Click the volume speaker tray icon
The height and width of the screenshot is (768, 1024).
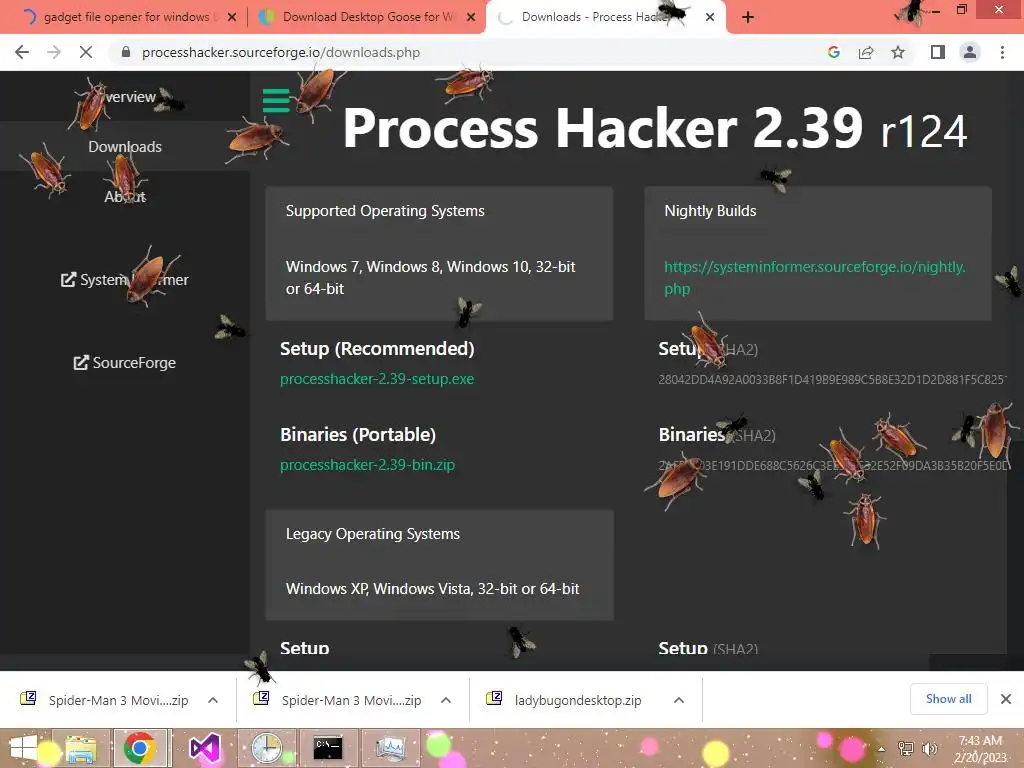[x=929, y=749]
